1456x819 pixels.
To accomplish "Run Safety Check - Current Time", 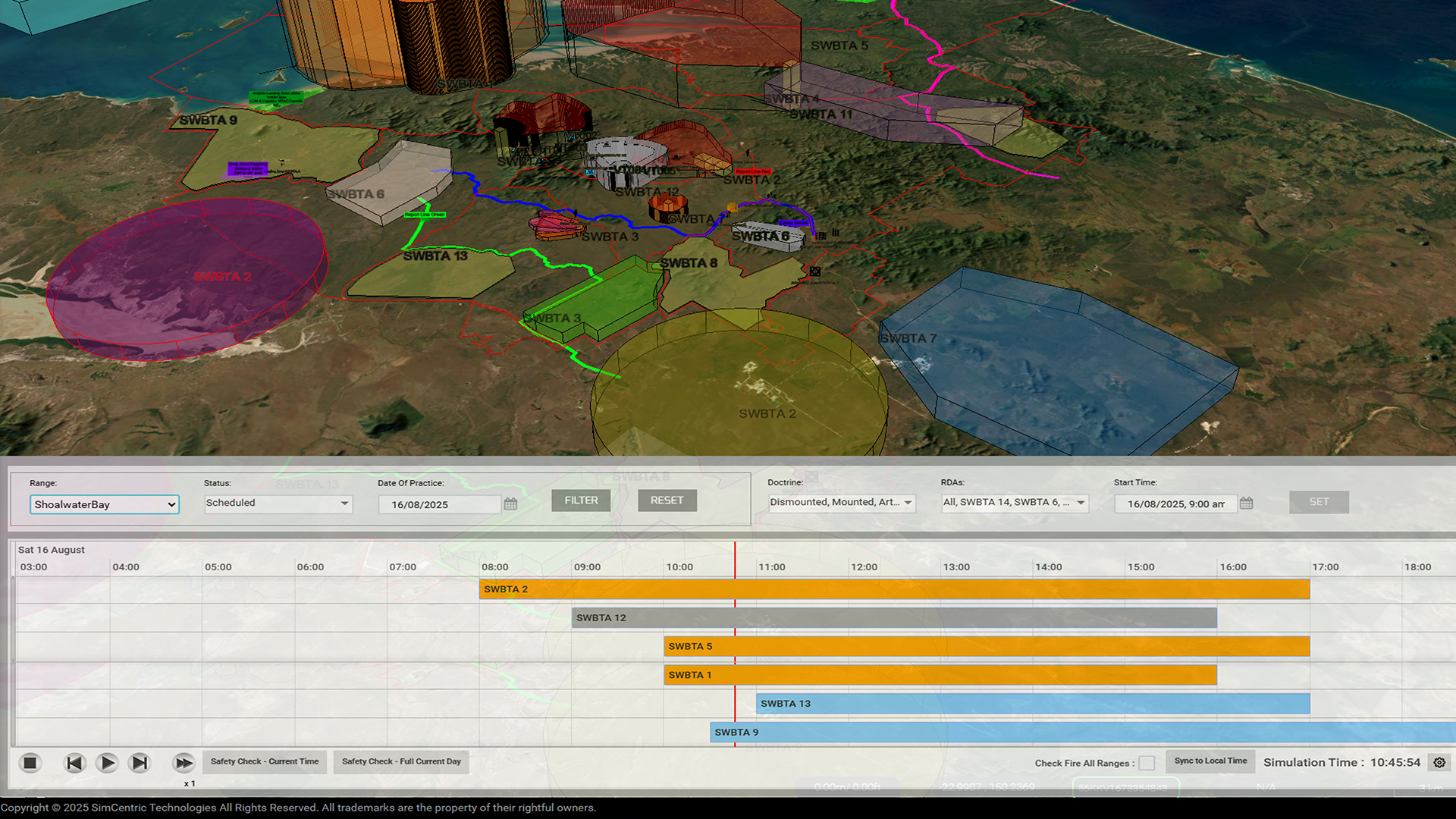I will point(265,761).
